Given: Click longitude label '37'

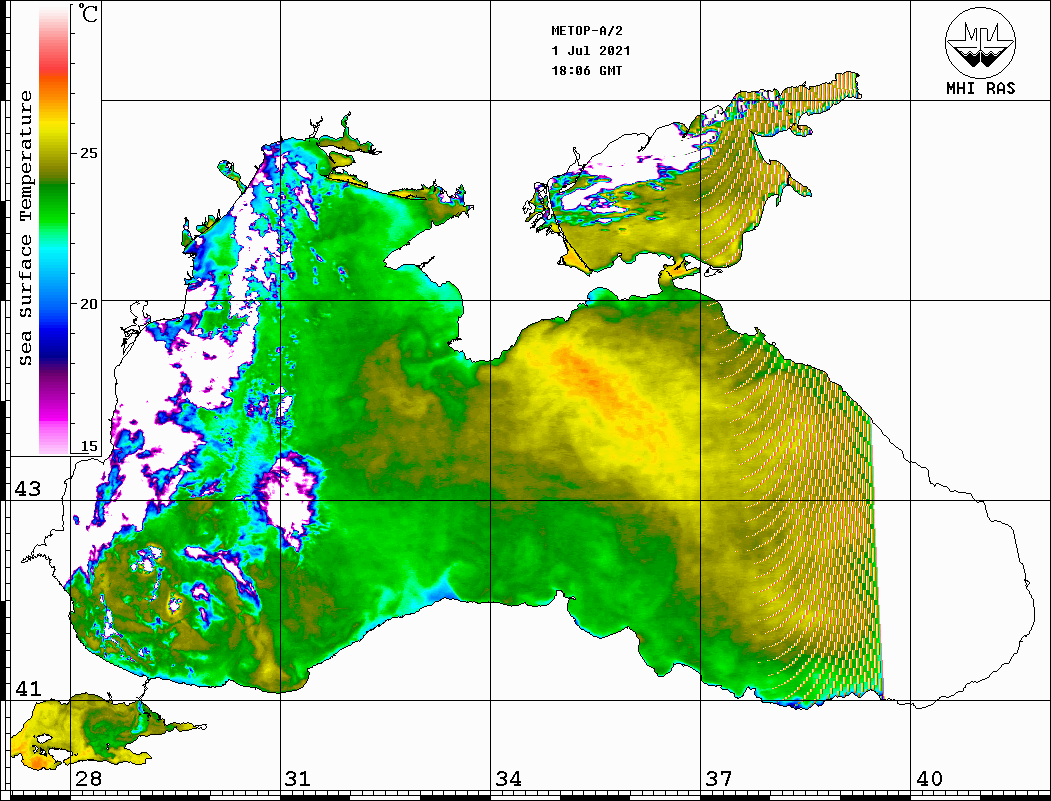Looking at the screenshot, I should click(x=719, y=778).
